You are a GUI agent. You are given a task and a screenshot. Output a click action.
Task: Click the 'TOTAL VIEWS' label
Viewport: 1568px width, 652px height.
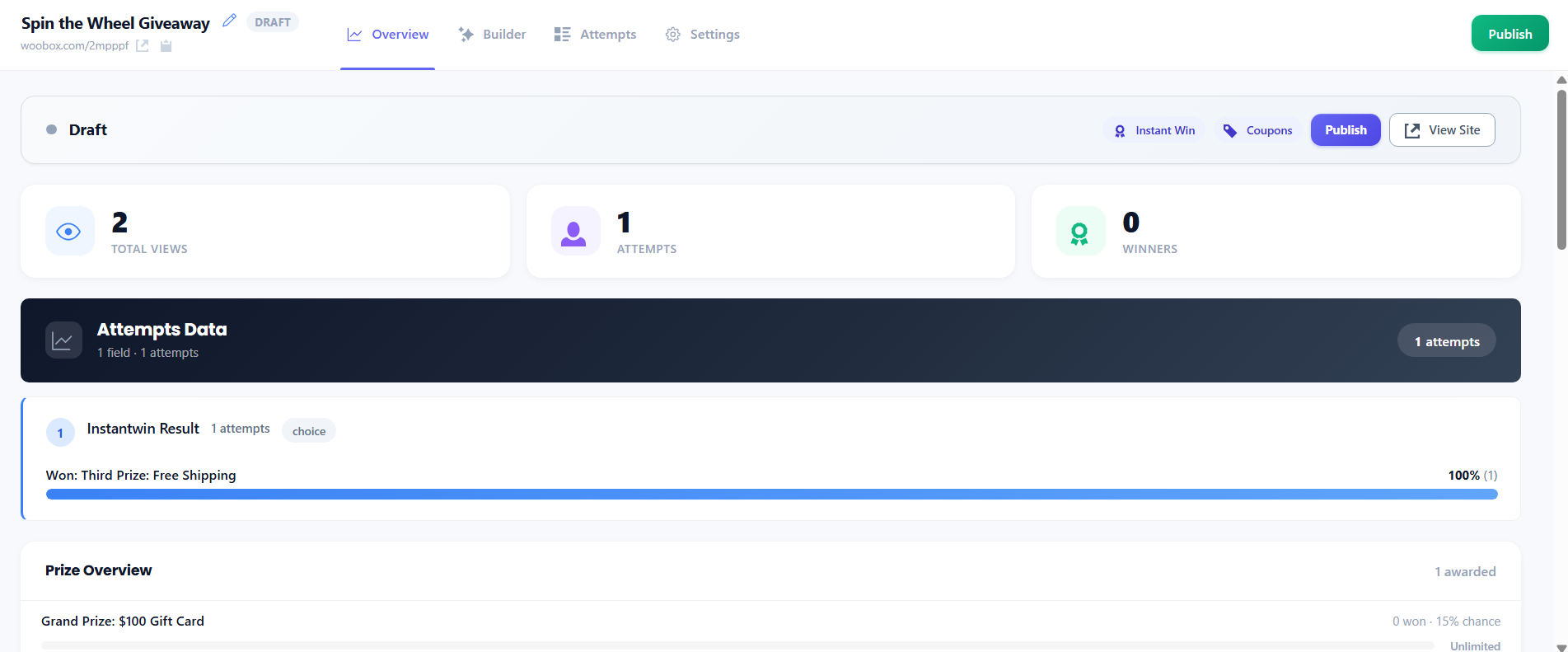[x=149, y=249]
